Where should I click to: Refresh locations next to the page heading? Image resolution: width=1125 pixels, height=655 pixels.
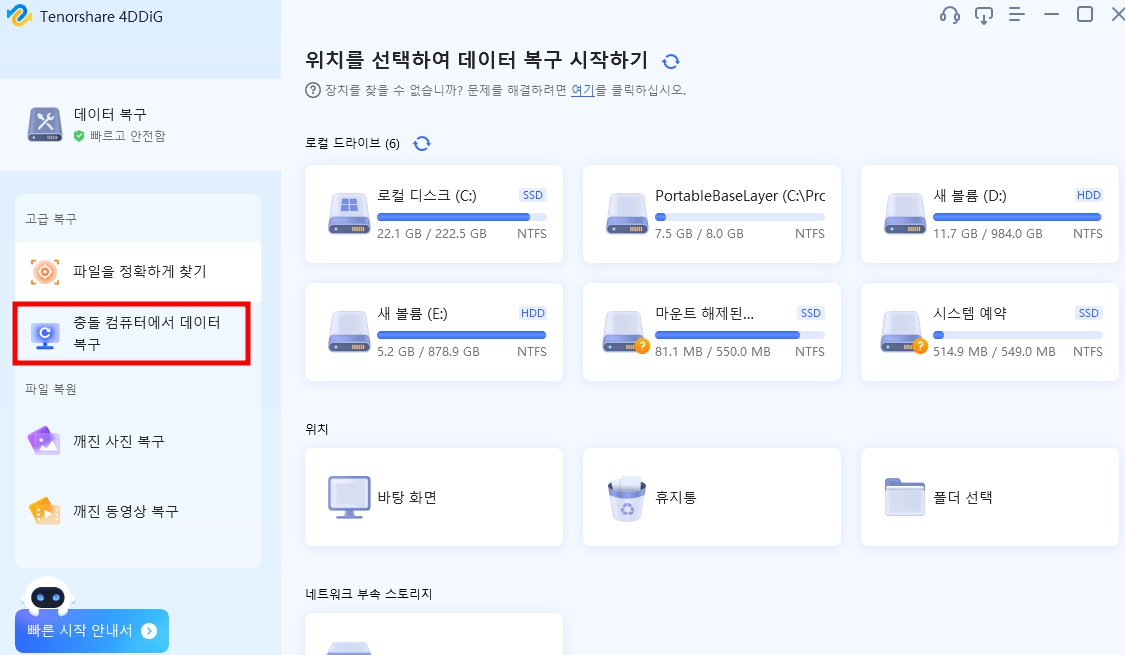click(x=671, y=62)
